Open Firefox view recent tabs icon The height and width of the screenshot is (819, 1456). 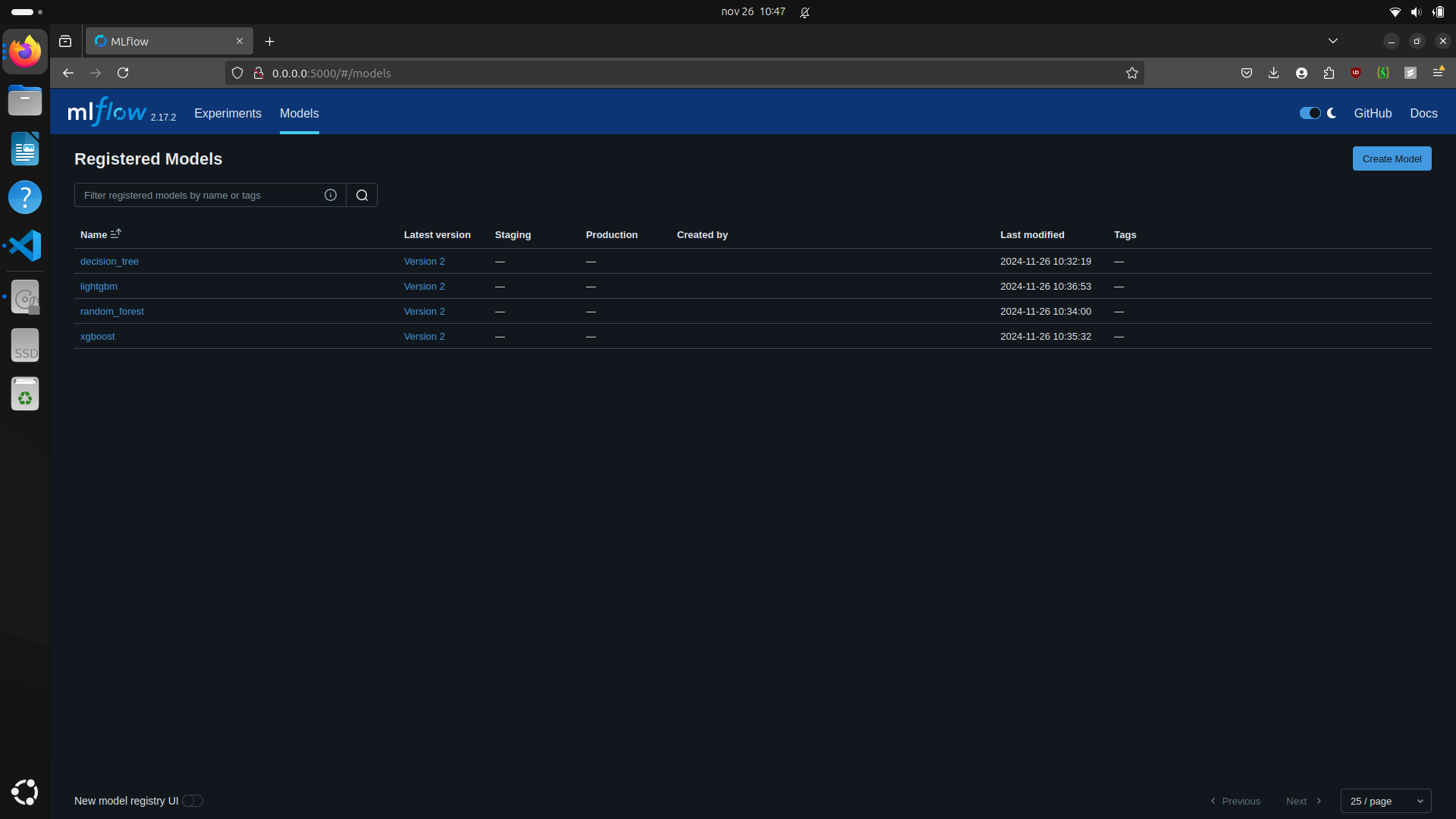pos(65,42)
